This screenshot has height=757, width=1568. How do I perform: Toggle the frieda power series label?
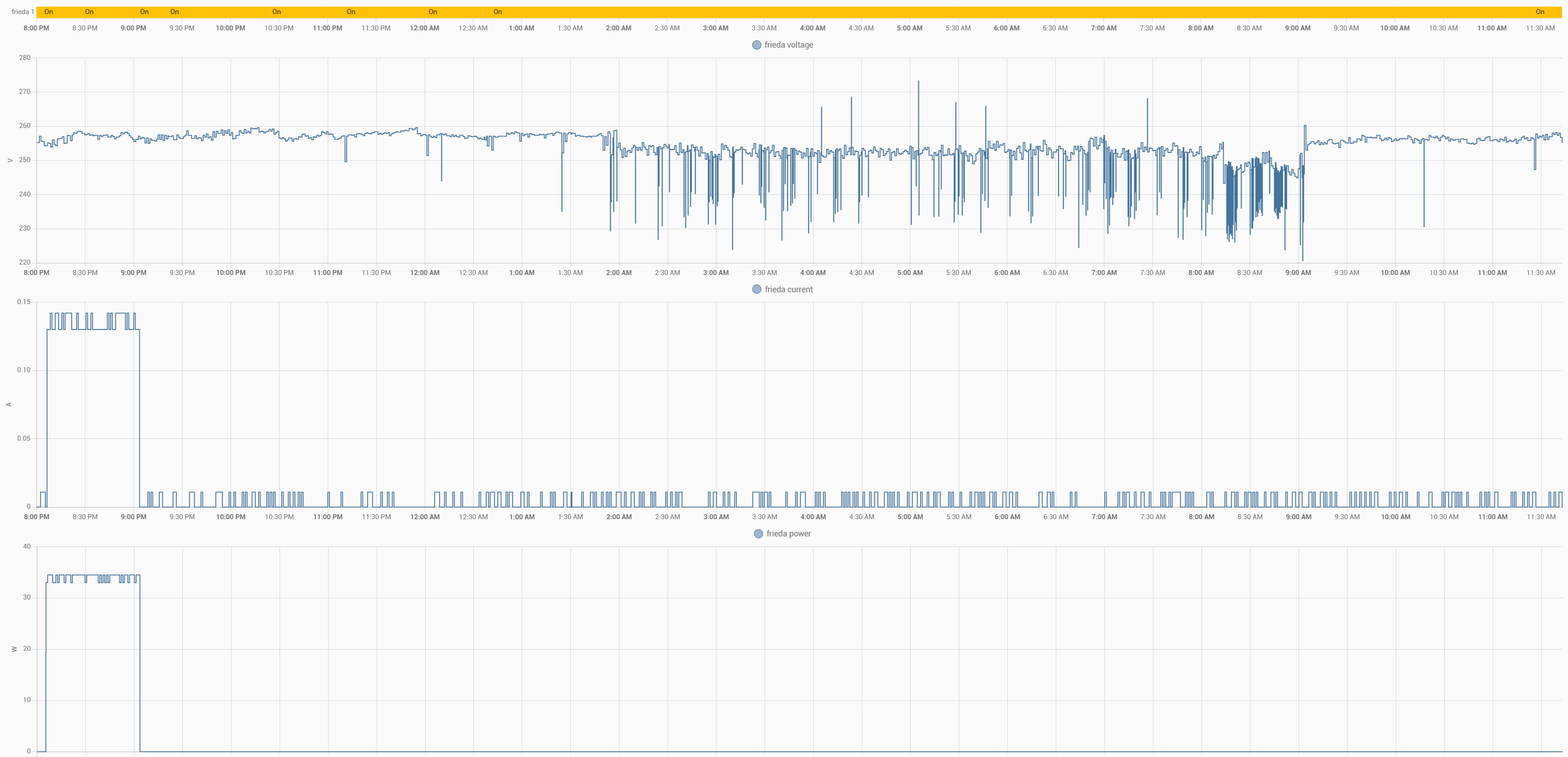[788, 534]
